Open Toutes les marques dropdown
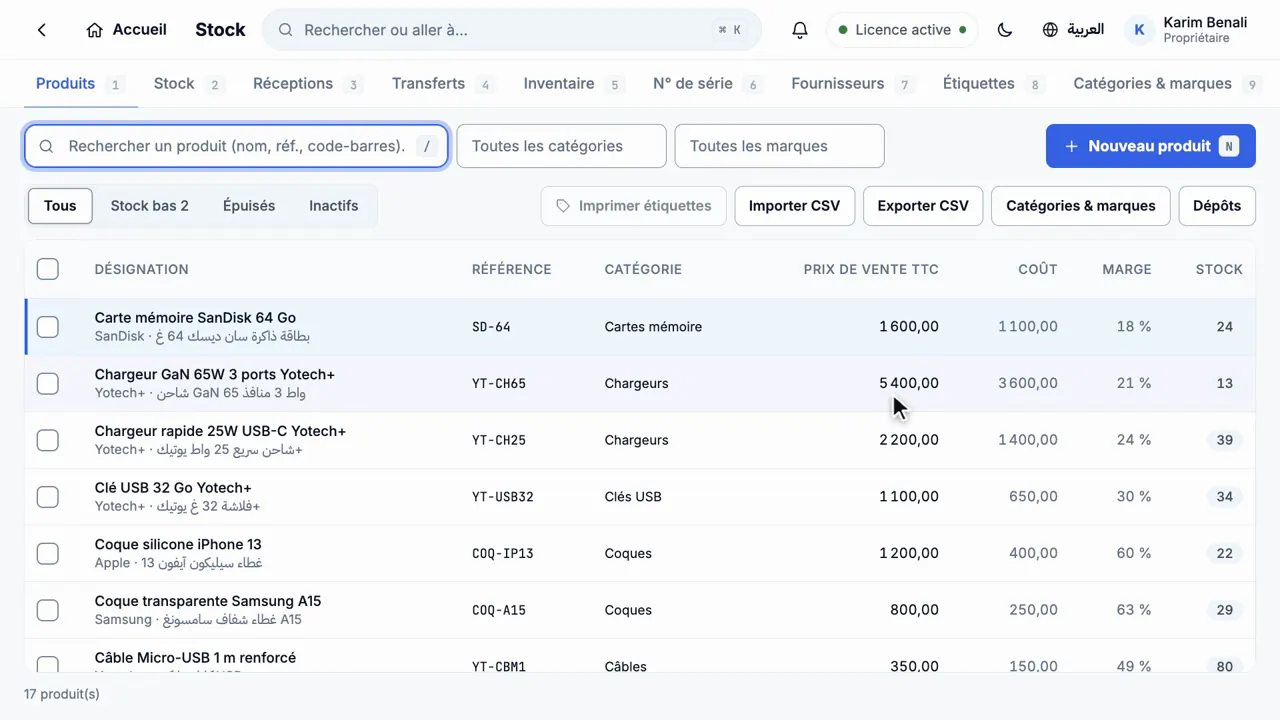1280x720 pixels. [780, 146]
